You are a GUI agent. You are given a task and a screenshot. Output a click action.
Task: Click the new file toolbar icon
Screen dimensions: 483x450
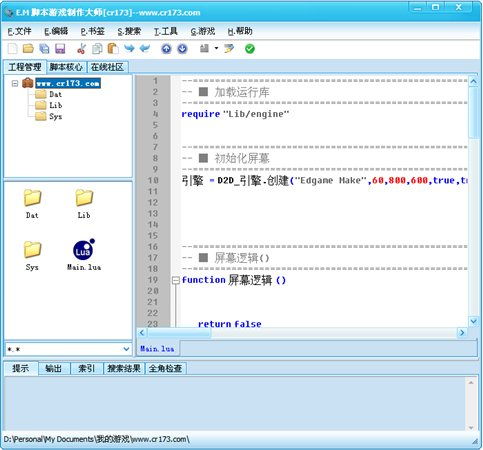12,49
